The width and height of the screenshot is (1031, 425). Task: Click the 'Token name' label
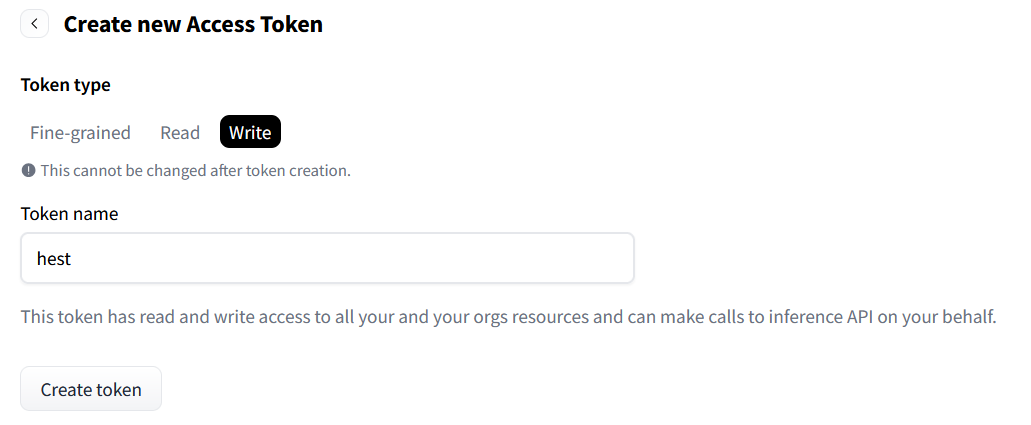[x=69, y=213]
